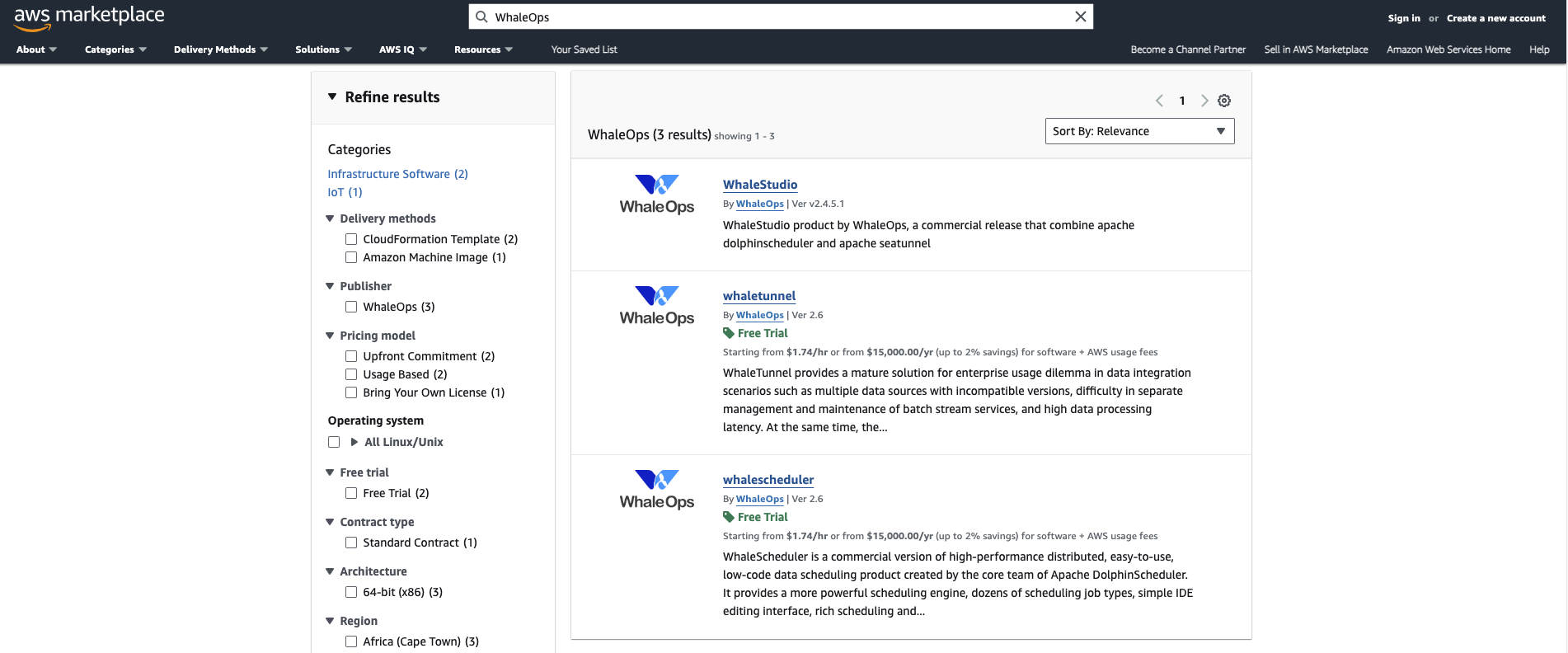Collapse the Delivery methods section
The height and width of the screenshot is (653, 1568).
330,218
